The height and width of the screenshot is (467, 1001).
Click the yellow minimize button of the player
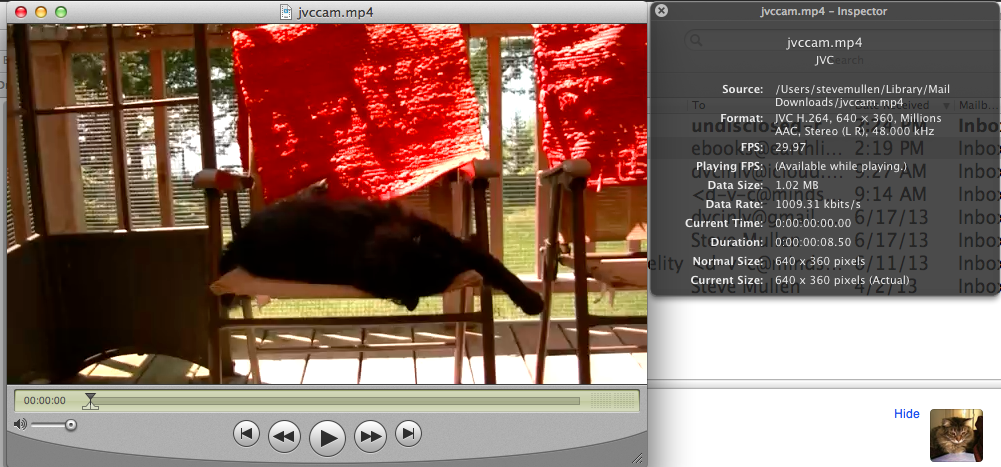click(41, 12)
